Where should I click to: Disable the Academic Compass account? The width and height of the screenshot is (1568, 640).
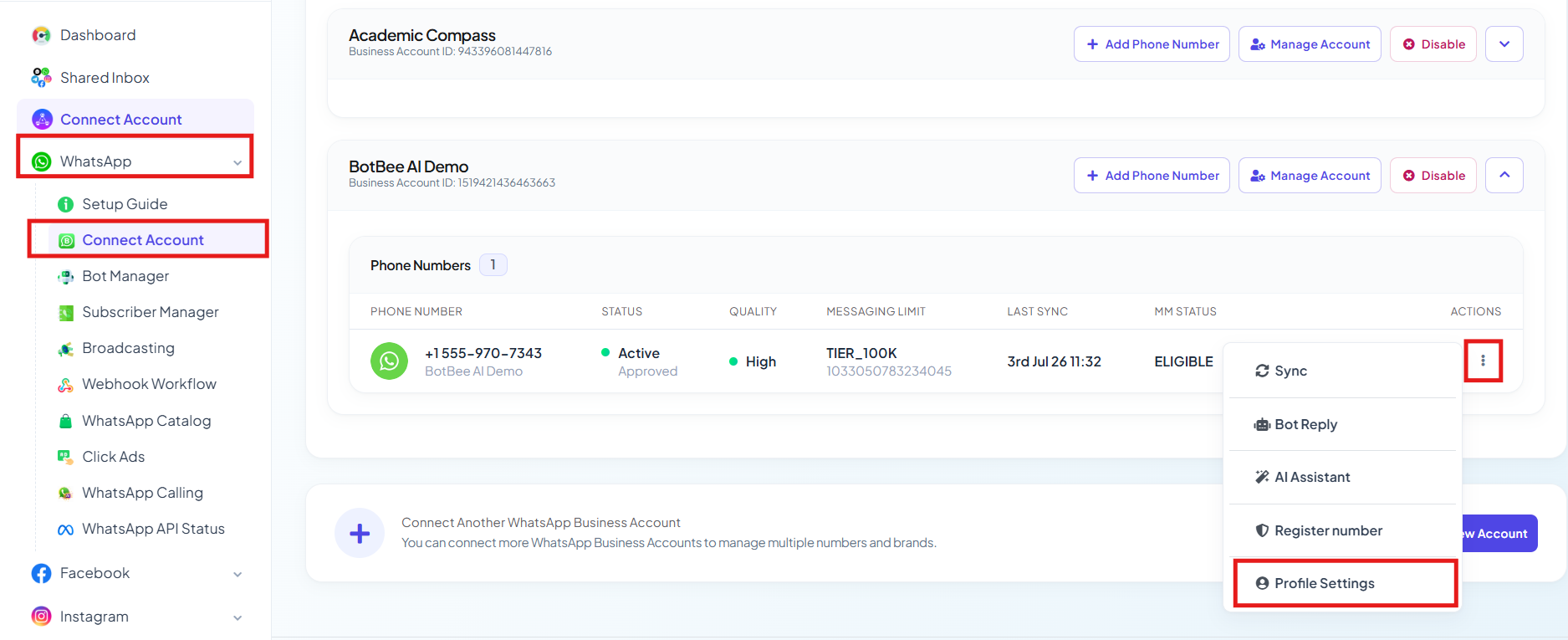pos(1433,44)
